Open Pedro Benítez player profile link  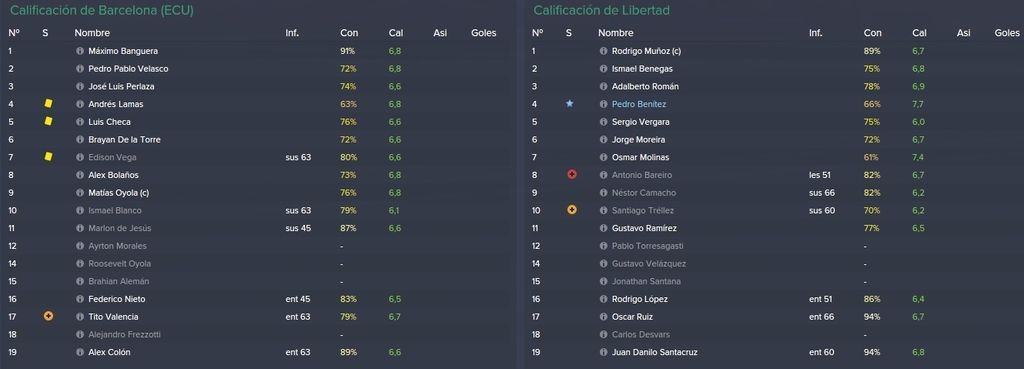tap(639, 104)
